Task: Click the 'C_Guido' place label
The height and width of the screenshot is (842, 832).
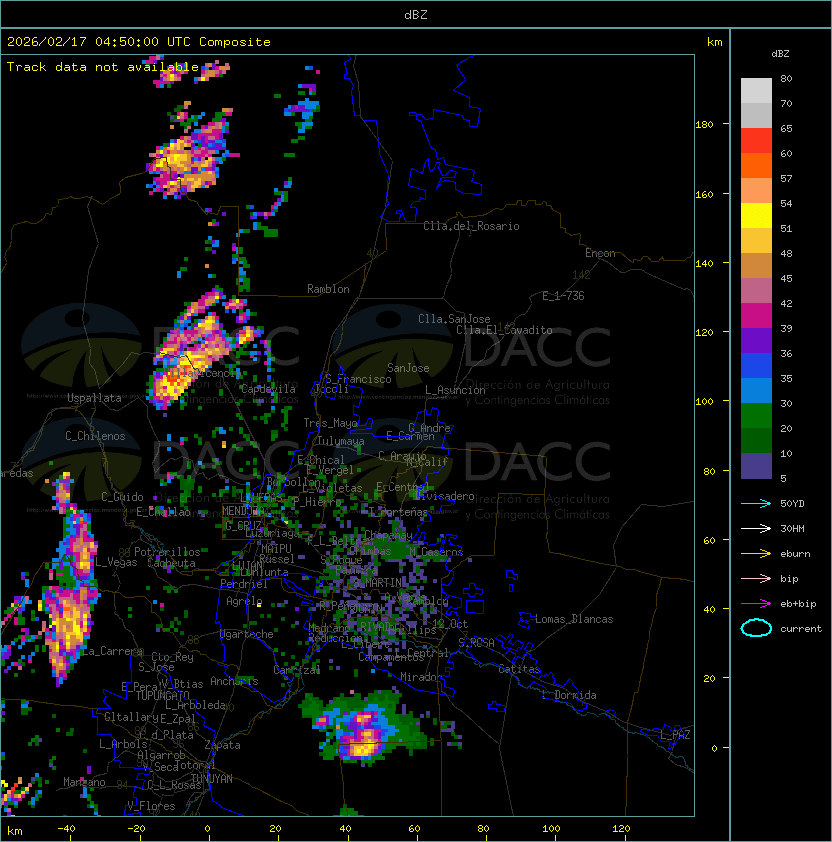Action: click(x=122, y=497)
